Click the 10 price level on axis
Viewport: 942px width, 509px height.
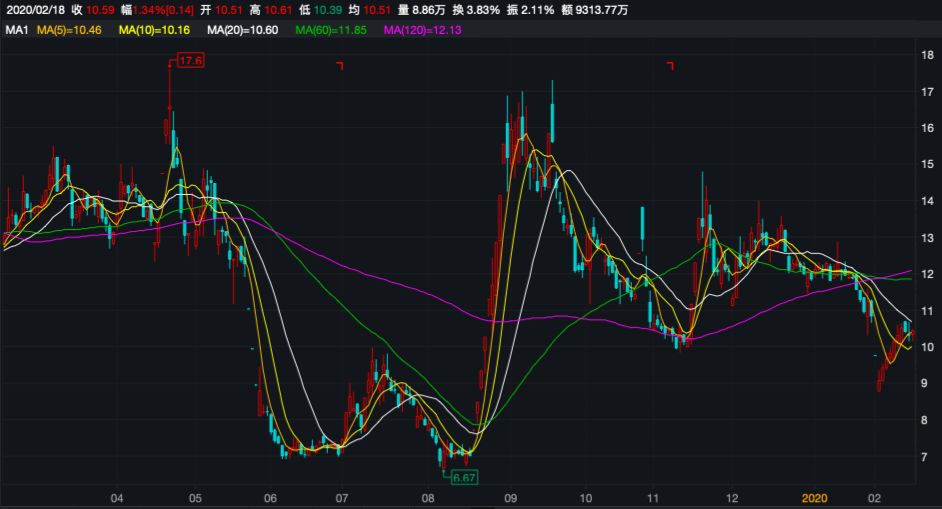(928, 347)
